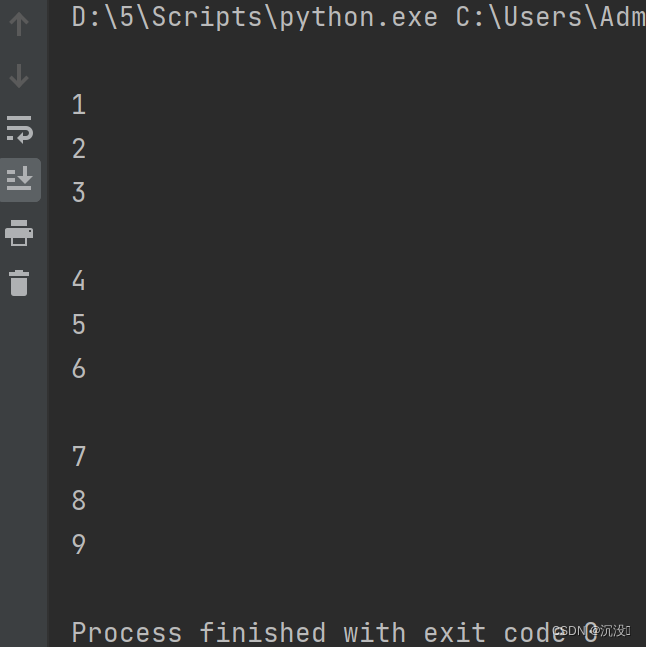Click output line showing 5
Screen dimensions: 646x647
[79, 325]
